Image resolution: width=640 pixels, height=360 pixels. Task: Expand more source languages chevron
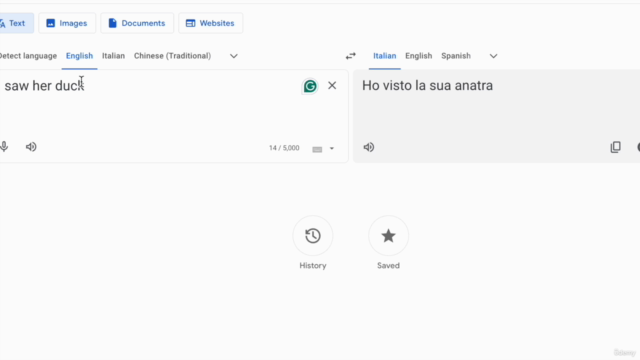tap(233, 56)
